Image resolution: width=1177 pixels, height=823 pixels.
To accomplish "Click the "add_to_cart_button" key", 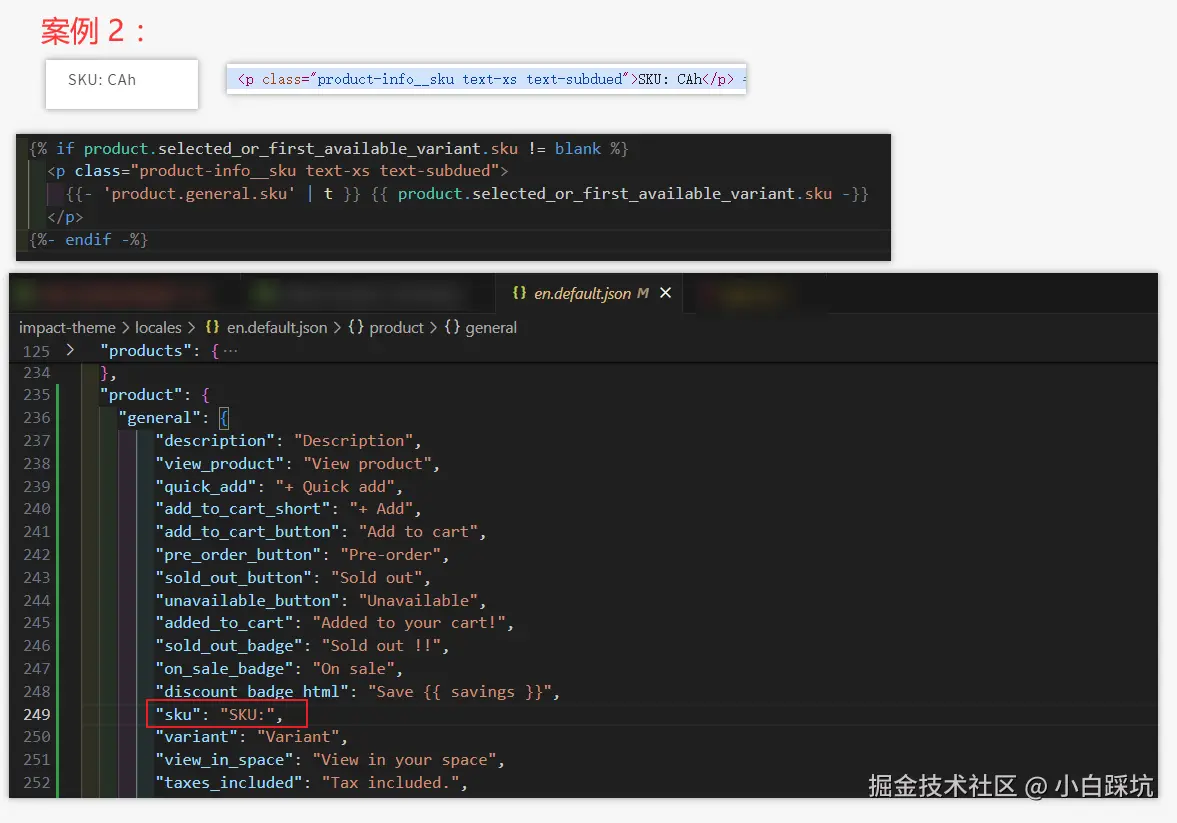I will pos(247,532).
